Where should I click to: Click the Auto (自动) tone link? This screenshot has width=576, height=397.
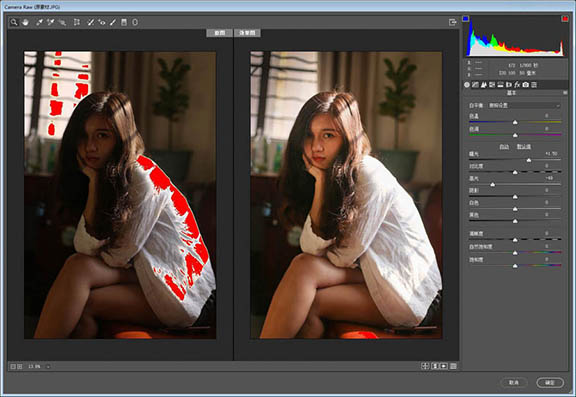[504, 147]
